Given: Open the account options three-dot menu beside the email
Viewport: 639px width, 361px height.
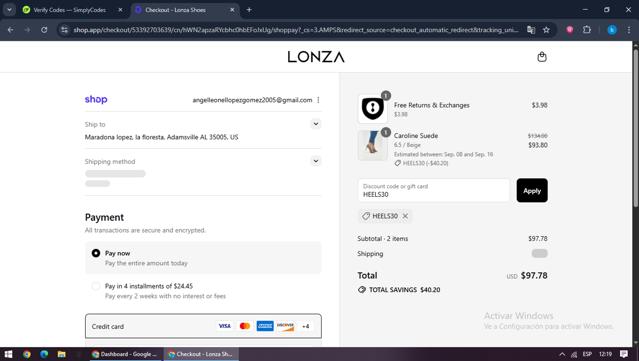Looking at the screenshot, I should tap(318, 100).
